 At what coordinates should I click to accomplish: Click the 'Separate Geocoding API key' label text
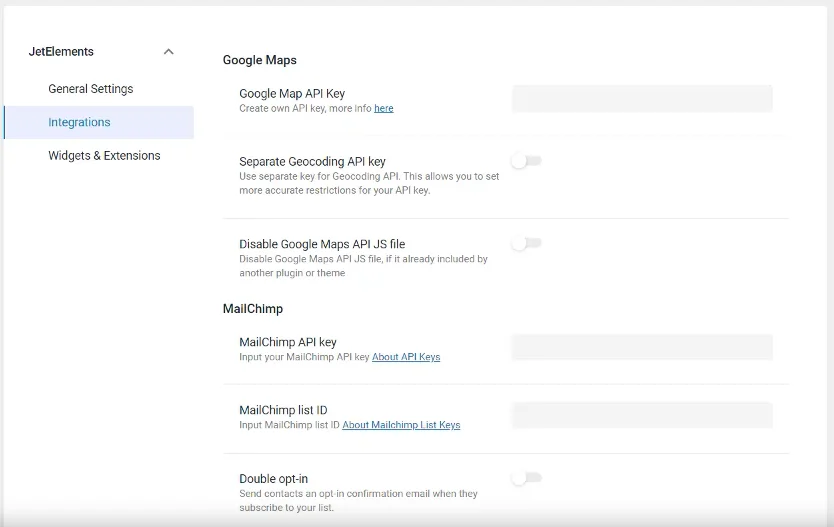coord(312,161)
